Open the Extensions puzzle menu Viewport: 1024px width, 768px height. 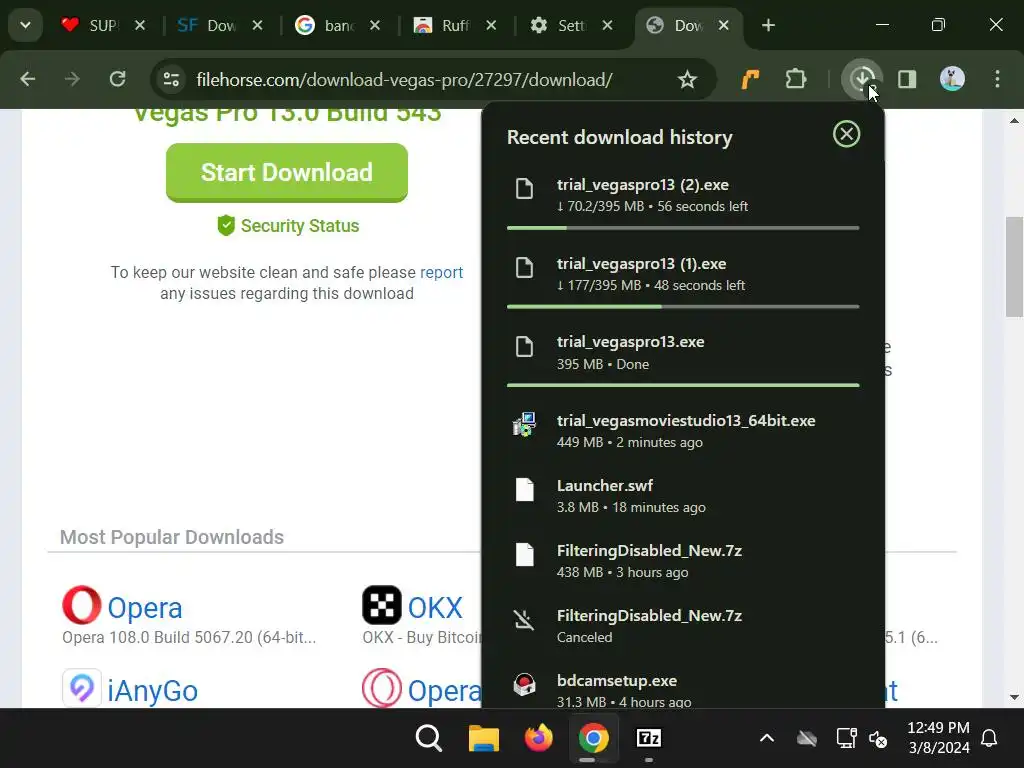click(x=795, y=80)
